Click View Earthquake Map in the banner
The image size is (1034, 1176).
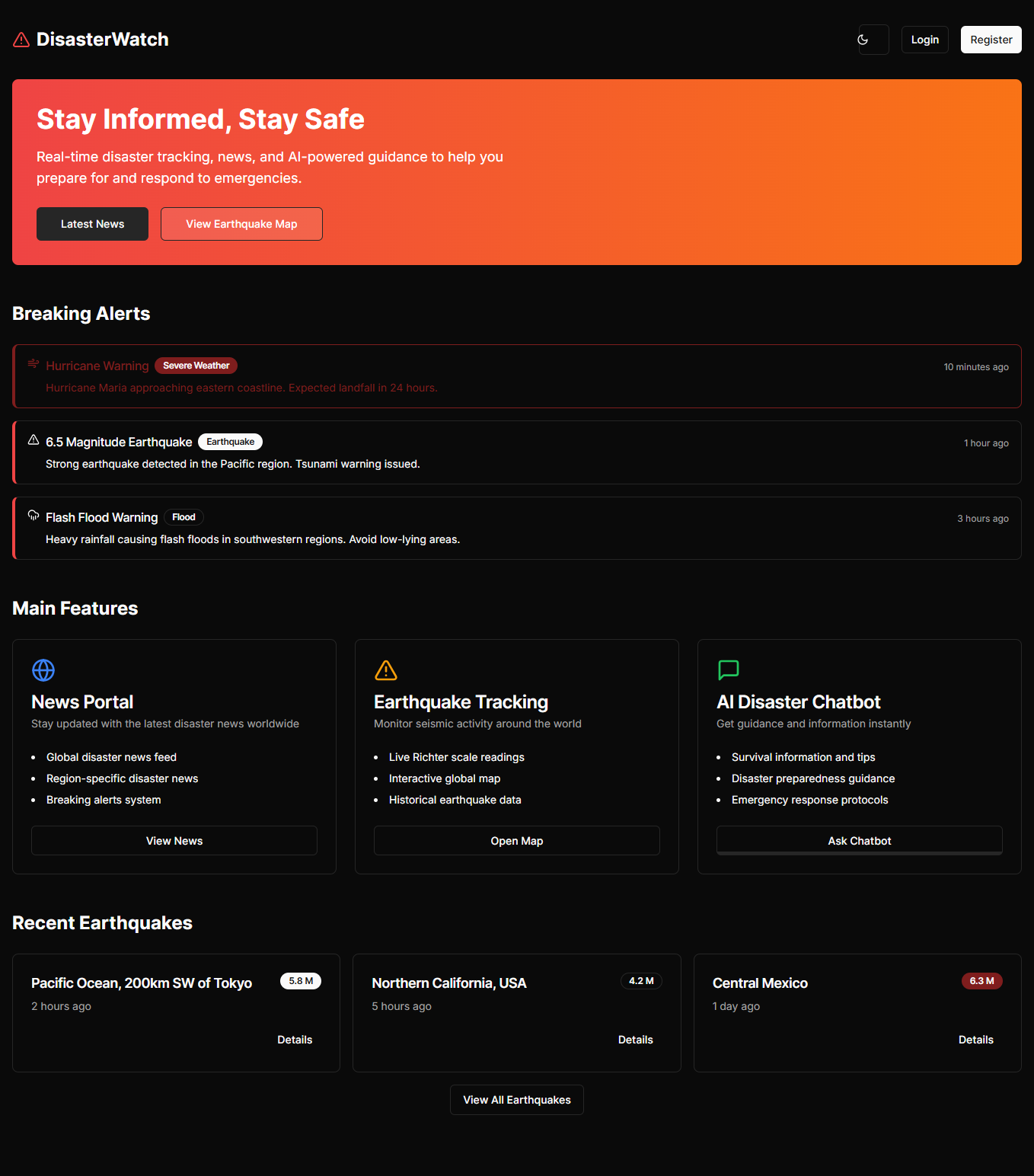(x=241, y=223)
